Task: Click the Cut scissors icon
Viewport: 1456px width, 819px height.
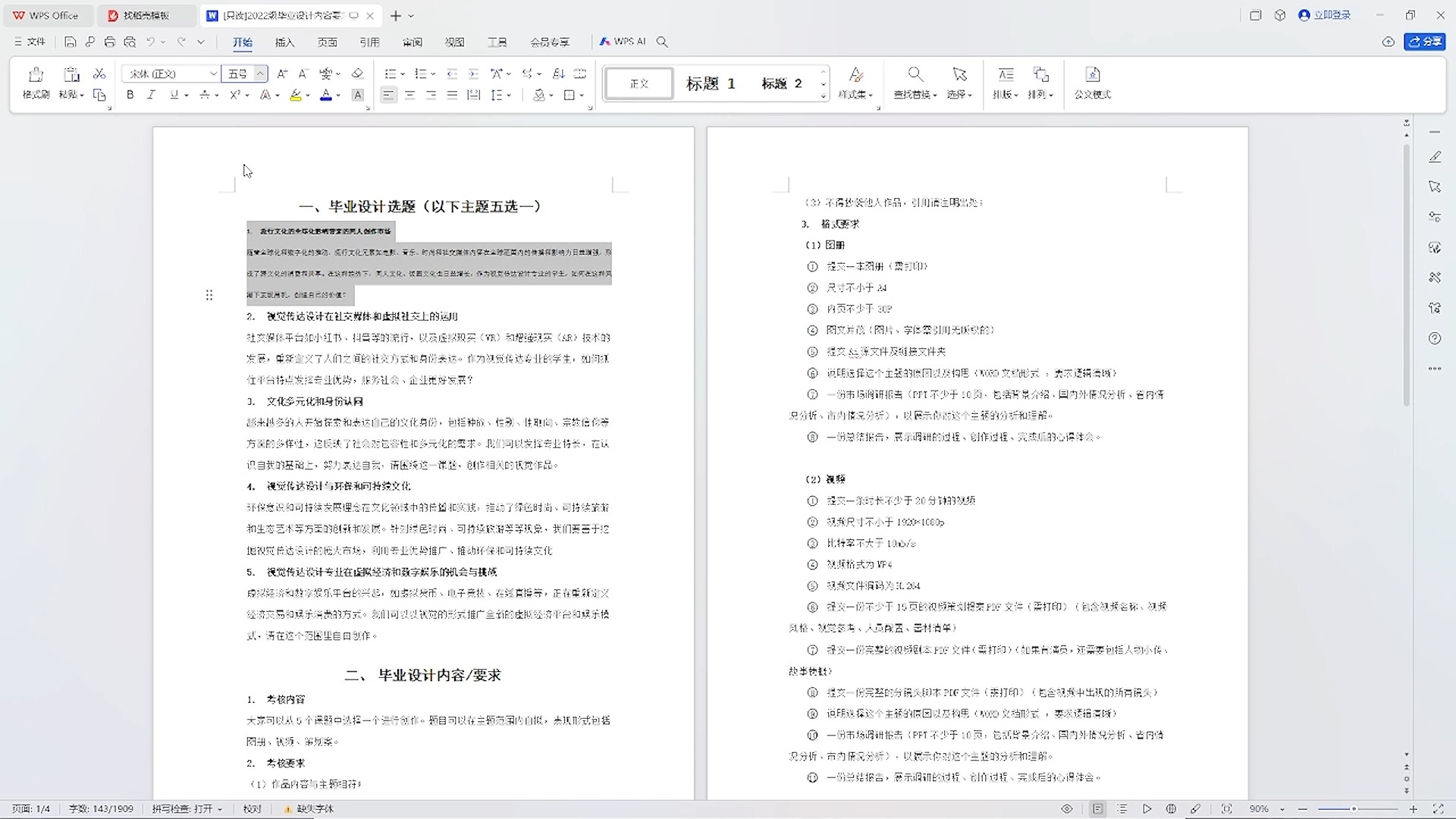Action: (x=99, y=74)
